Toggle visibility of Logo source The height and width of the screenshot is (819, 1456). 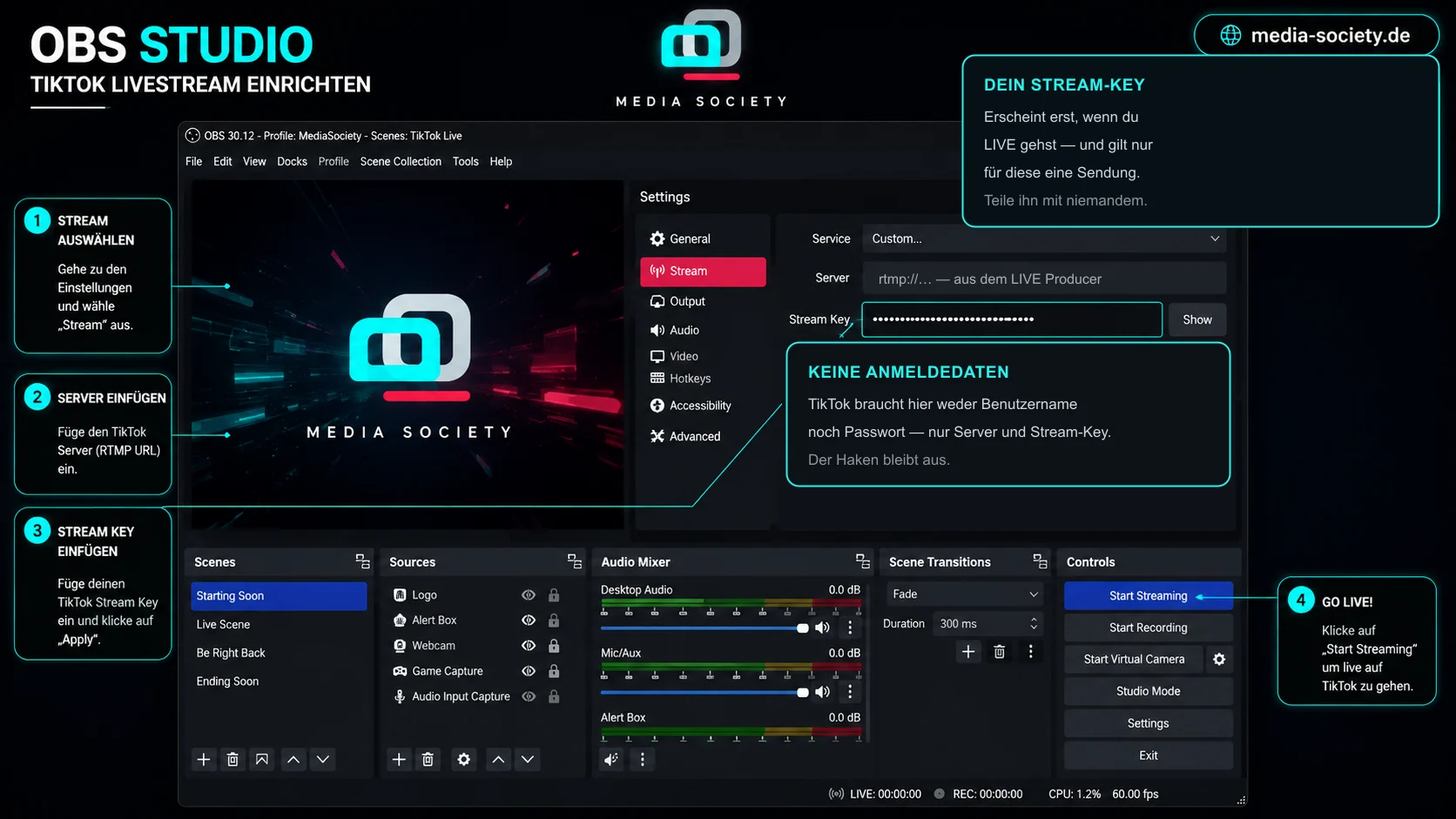tap(529, 595)
